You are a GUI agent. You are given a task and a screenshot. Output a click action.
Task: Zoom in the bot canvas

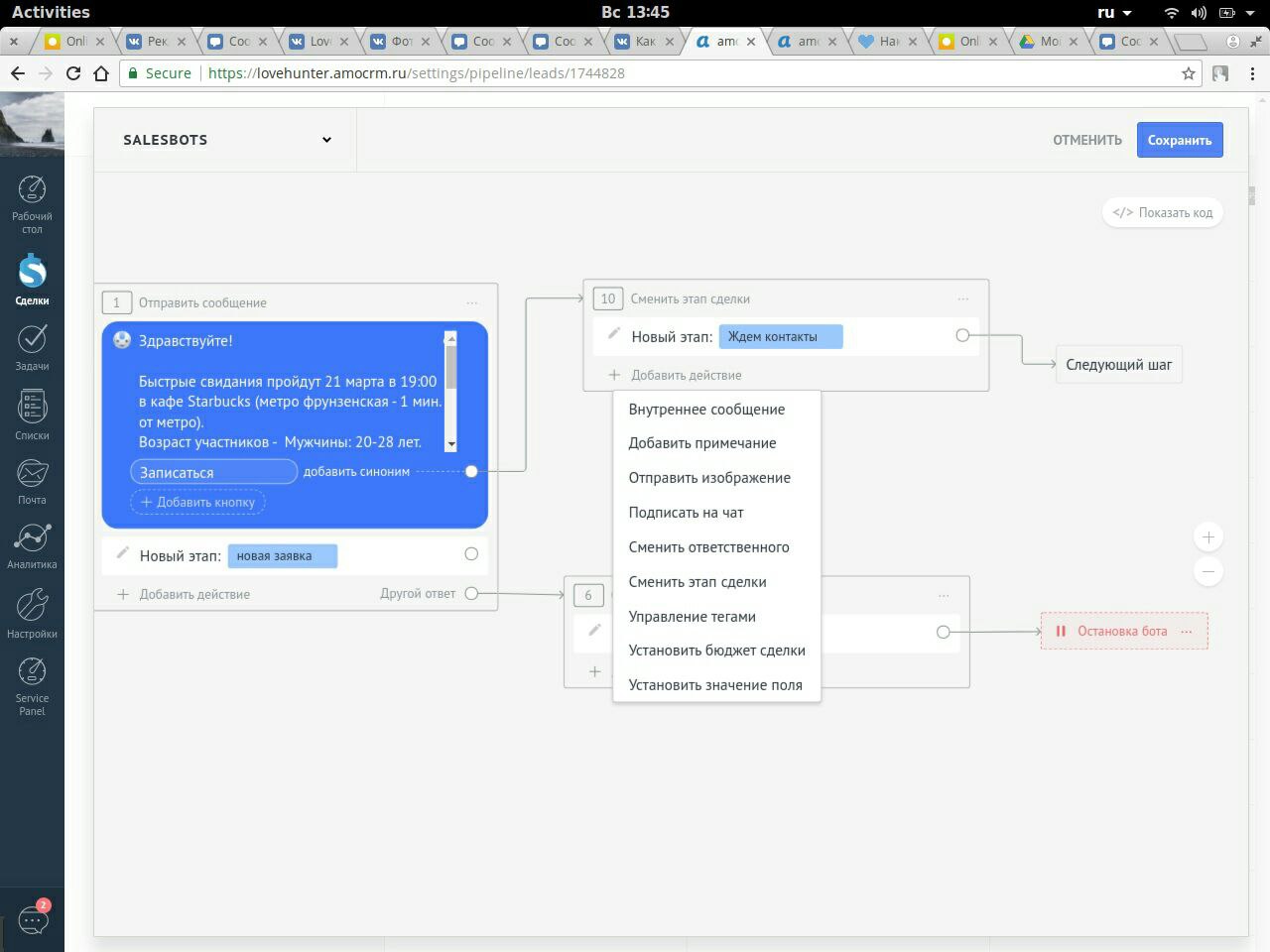pos(1208,537)
